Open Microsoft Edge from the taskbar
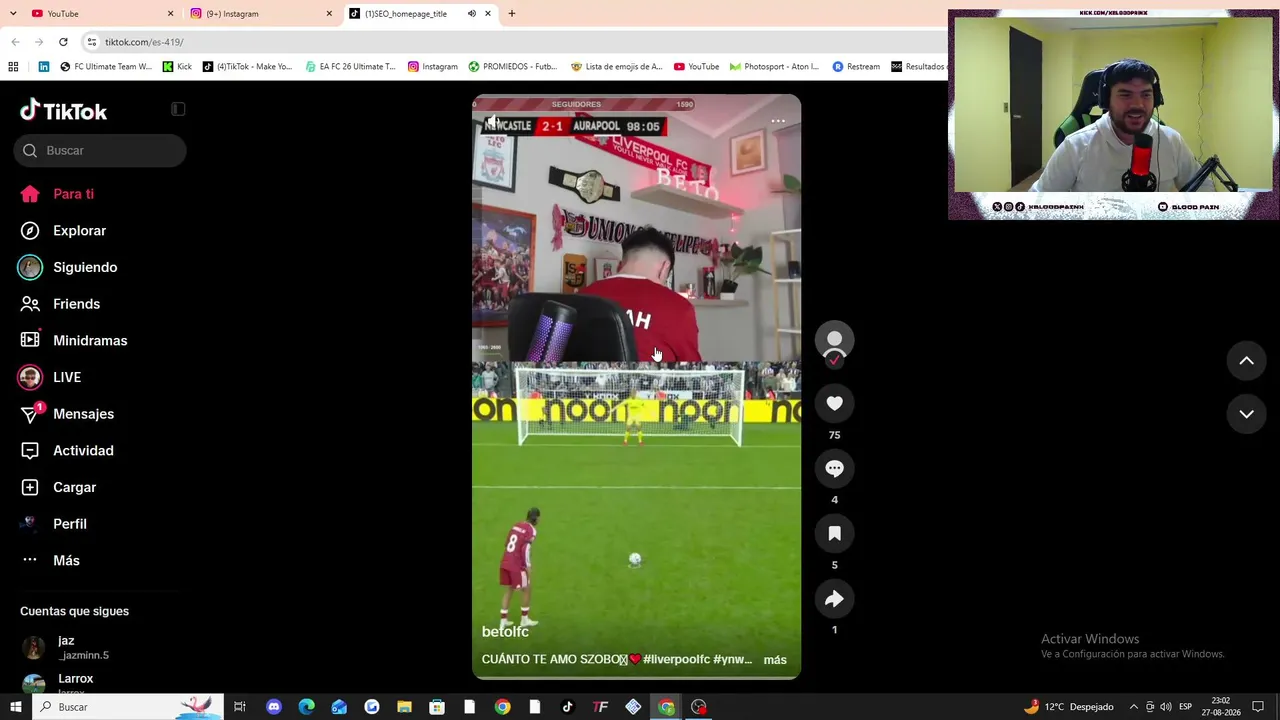Viewport: 1280px width, 720px height. 307,707
